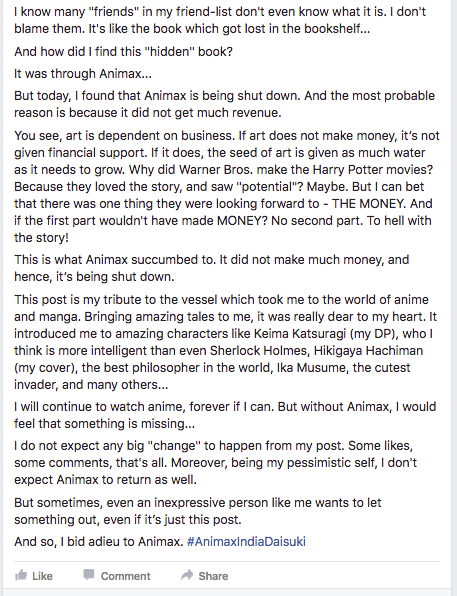This screenshot has height=596, width=457.
Task: Click the paragraph starting "But sometimes, even an inexpressive"
Action: 198,511
